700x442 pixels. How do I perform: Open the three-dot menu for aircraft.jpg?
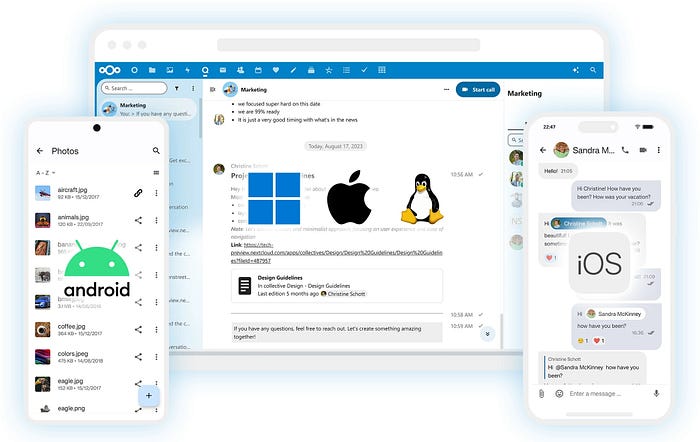pyautogui.click(x=156, y=193)
